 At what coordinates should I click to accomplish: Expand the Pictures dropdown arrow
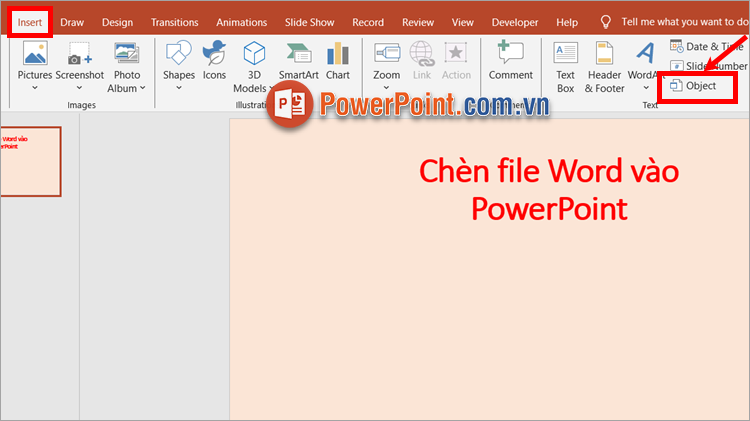(35, 88)
